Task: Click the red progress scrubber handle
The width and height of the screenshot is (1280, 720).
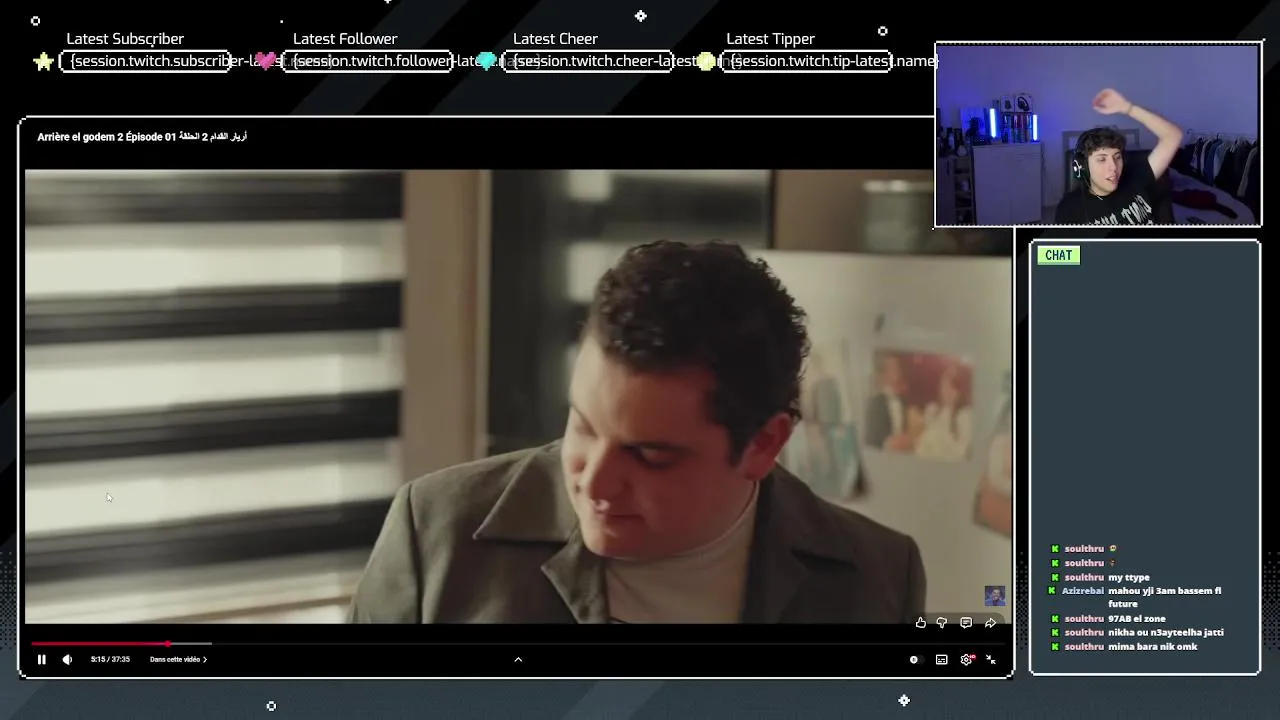Action: pos(168,644)
